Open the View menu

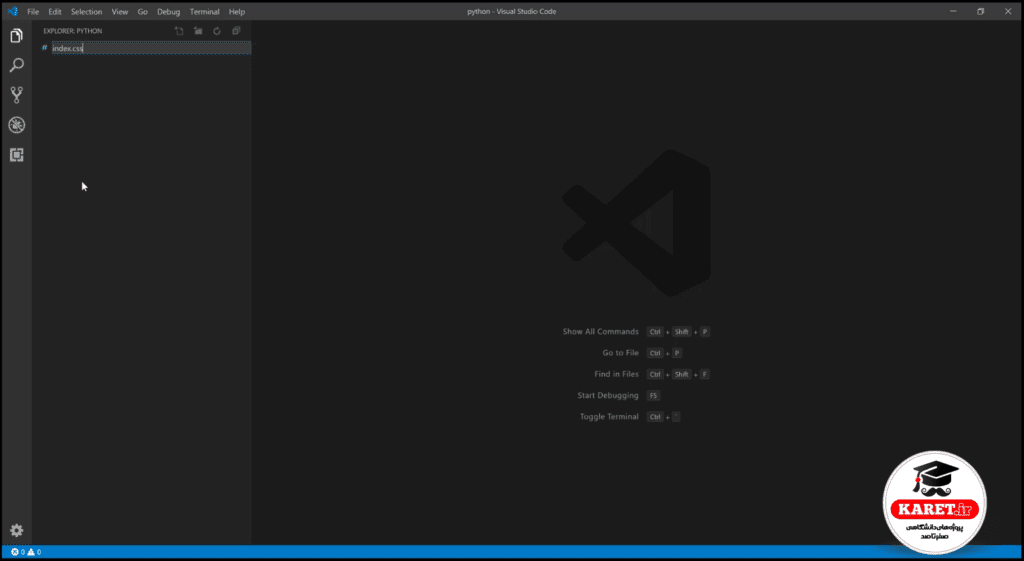click(120, 12)
